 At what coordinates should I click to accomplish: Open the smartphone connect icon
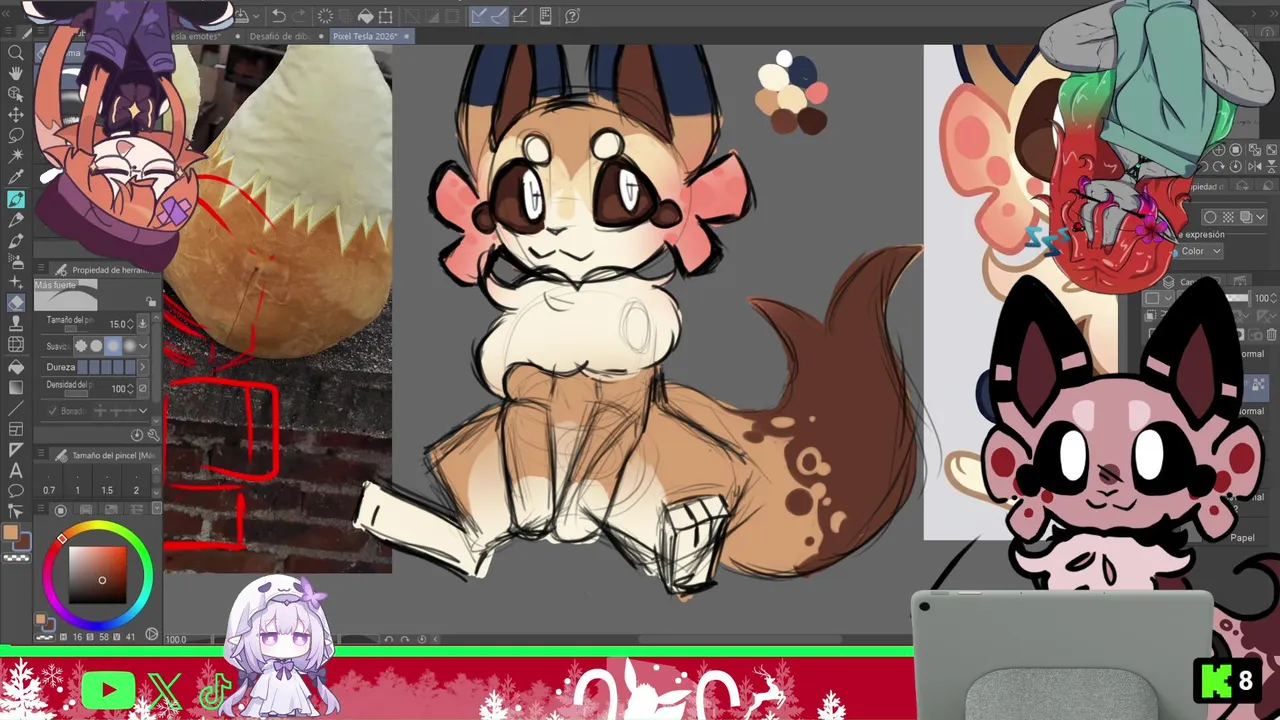(x=545, y=16)
